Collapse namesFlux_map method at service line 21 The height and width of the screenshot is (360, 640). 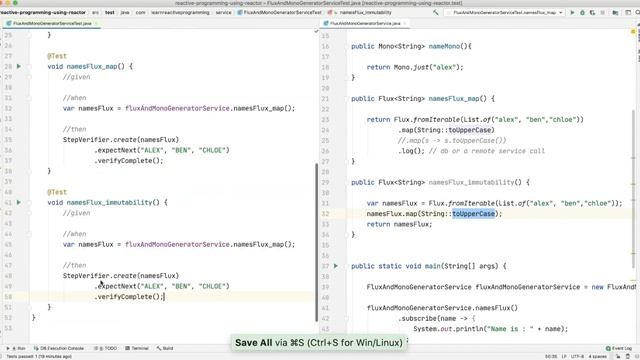346,99
